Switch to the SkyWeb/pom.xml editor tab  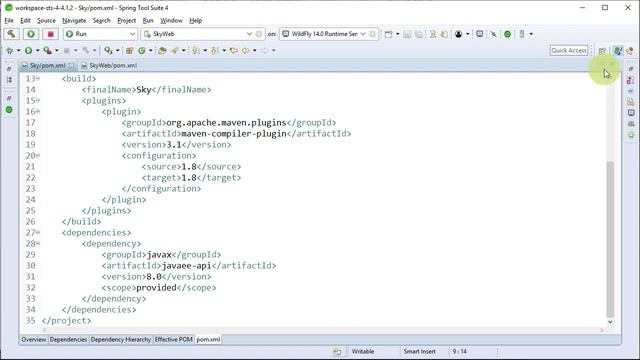(x=109, y=65)
